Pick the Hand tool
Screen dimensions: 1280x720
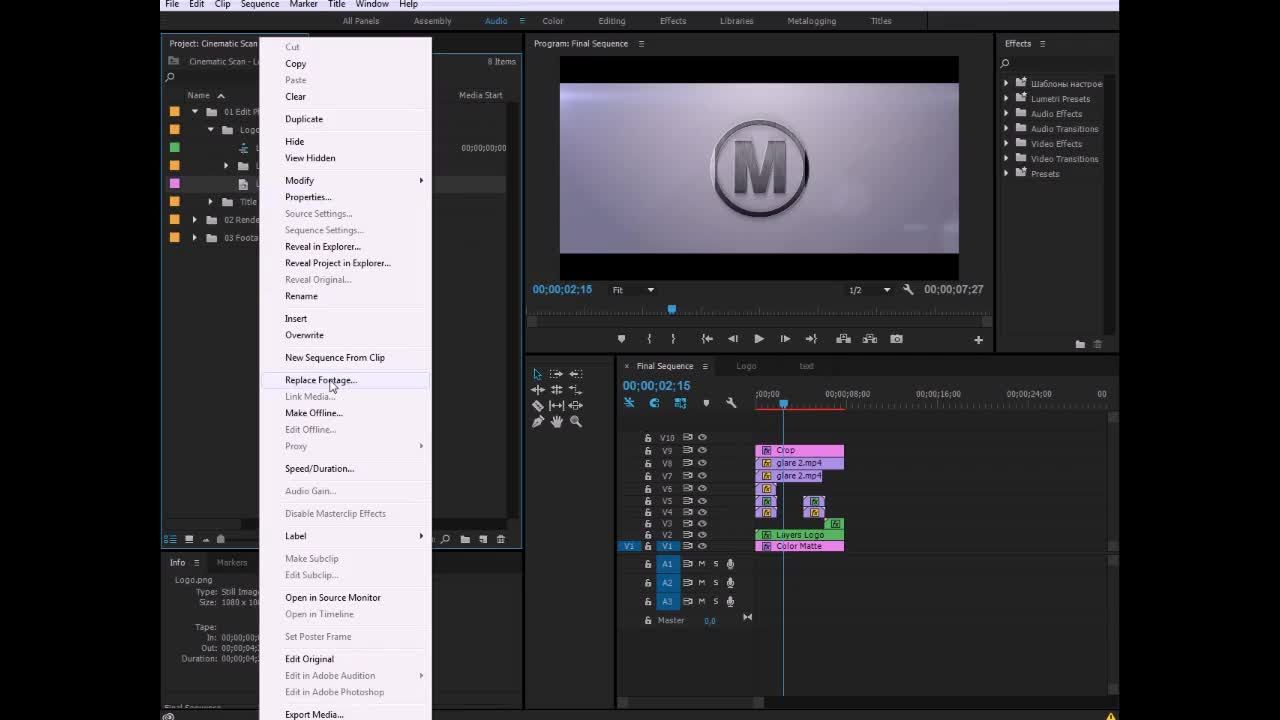[x=557, y=422]
